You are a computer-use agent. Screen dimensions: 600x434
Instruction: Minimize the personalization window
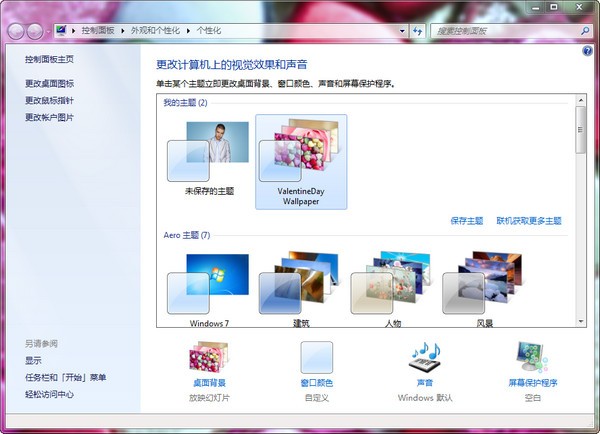pos(536,8)
